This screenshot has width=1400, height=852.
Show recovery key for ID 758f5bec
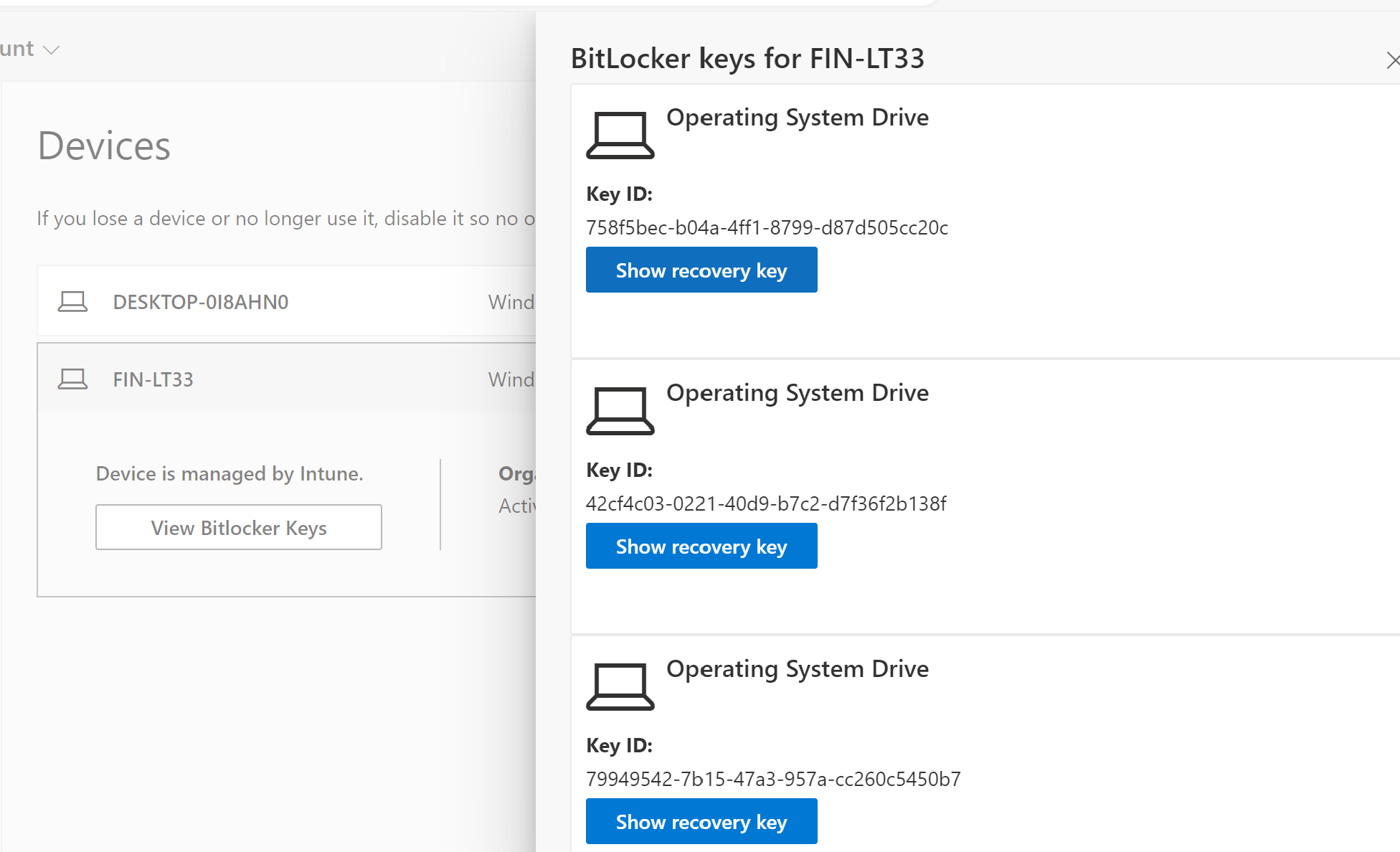tap(701, 270)
